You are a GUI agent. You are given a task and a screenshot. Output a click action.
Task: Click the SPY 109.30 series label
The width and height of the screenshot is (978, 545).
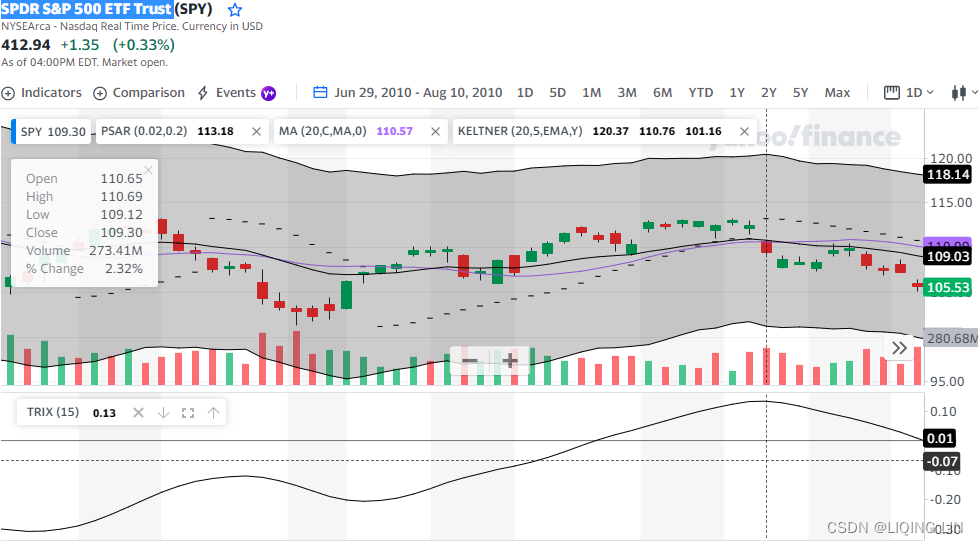53,132
